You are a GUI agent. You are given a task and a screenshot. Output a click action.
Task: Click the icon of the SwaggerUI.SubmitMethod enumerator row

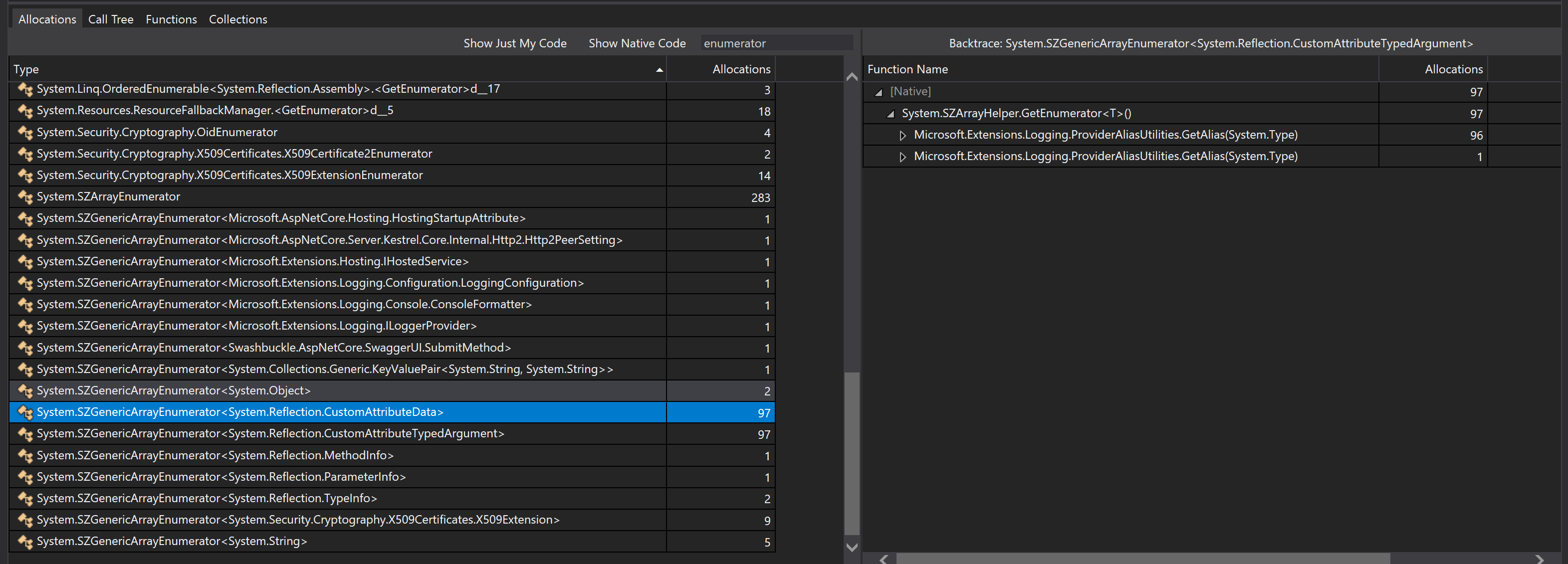(x=25, y=348)
